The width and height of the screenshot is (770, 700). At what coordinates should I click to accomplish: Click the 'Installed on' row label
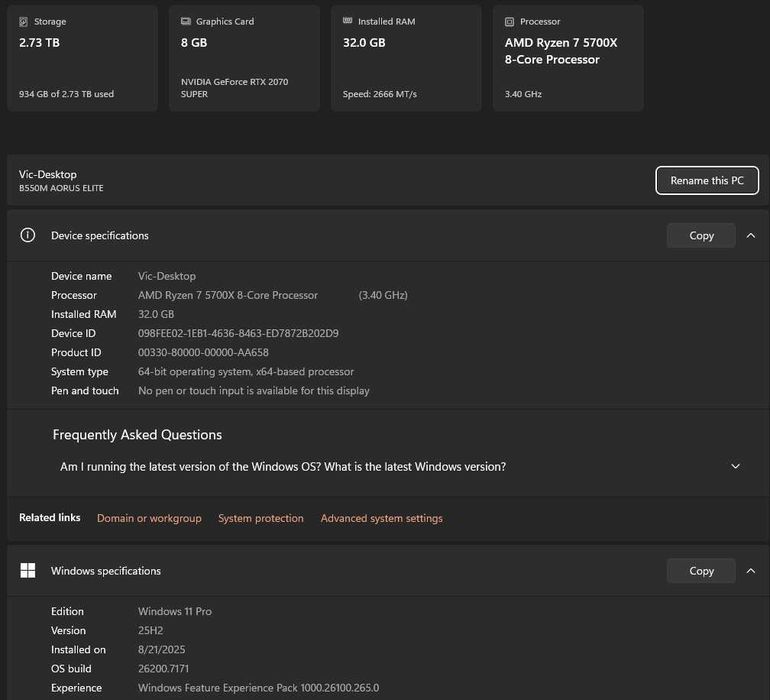pos(78,650)
